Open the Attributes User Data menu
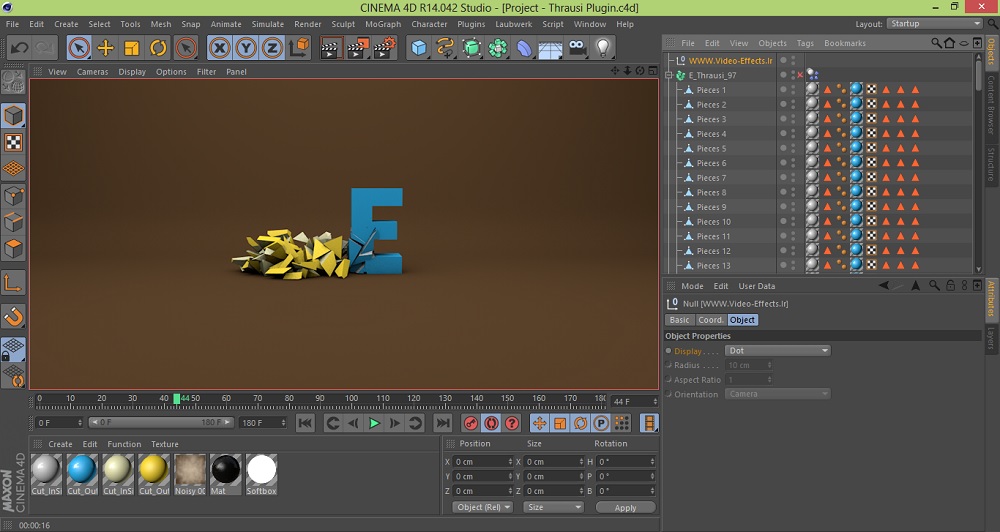The height and width of the screenshot is (532, 1000). [x=757, y=286]
